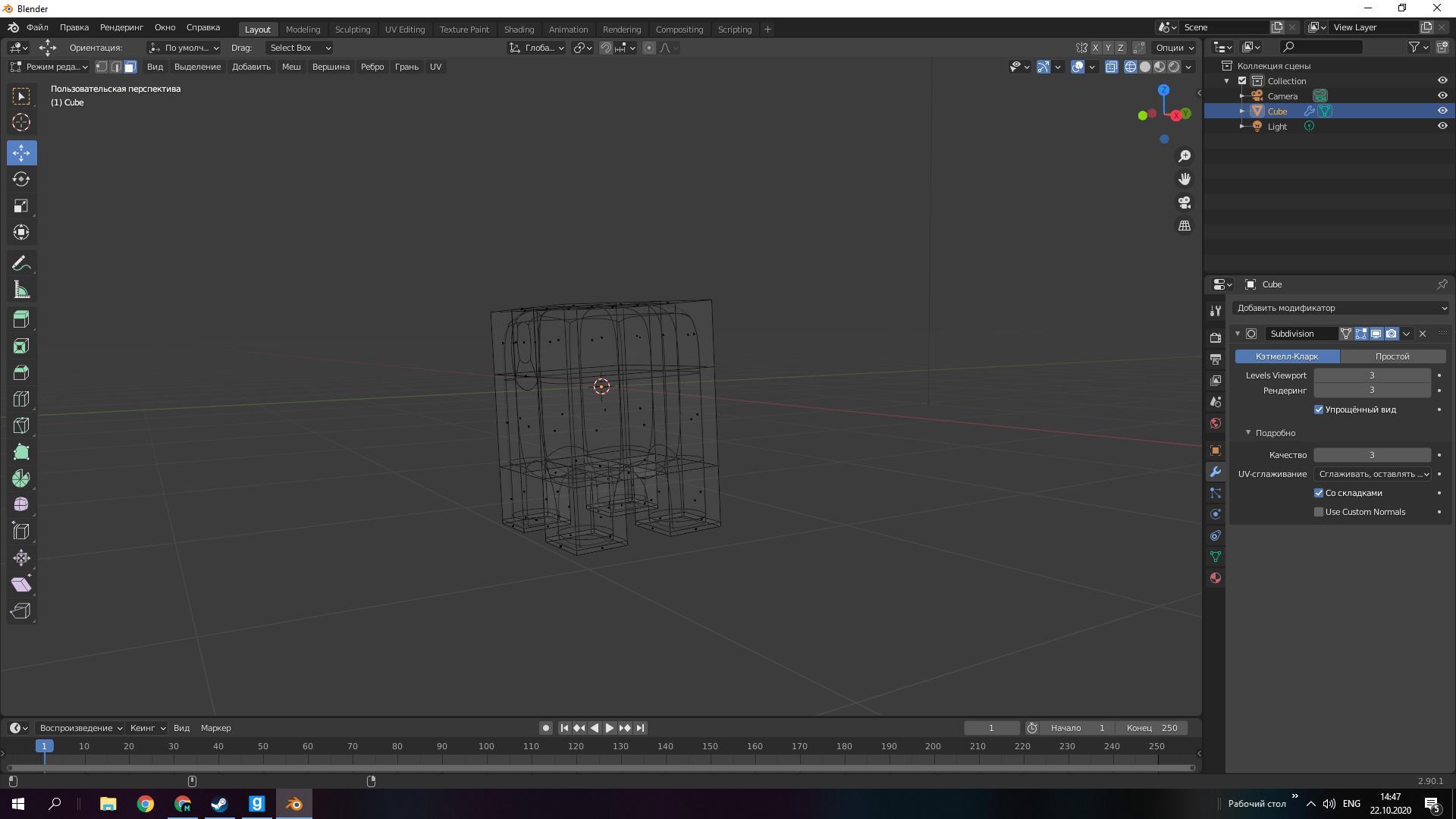Uncheck the Упрощённый вид checkbox
The height and width of the screenshot is (819, 1456).
1319,409
